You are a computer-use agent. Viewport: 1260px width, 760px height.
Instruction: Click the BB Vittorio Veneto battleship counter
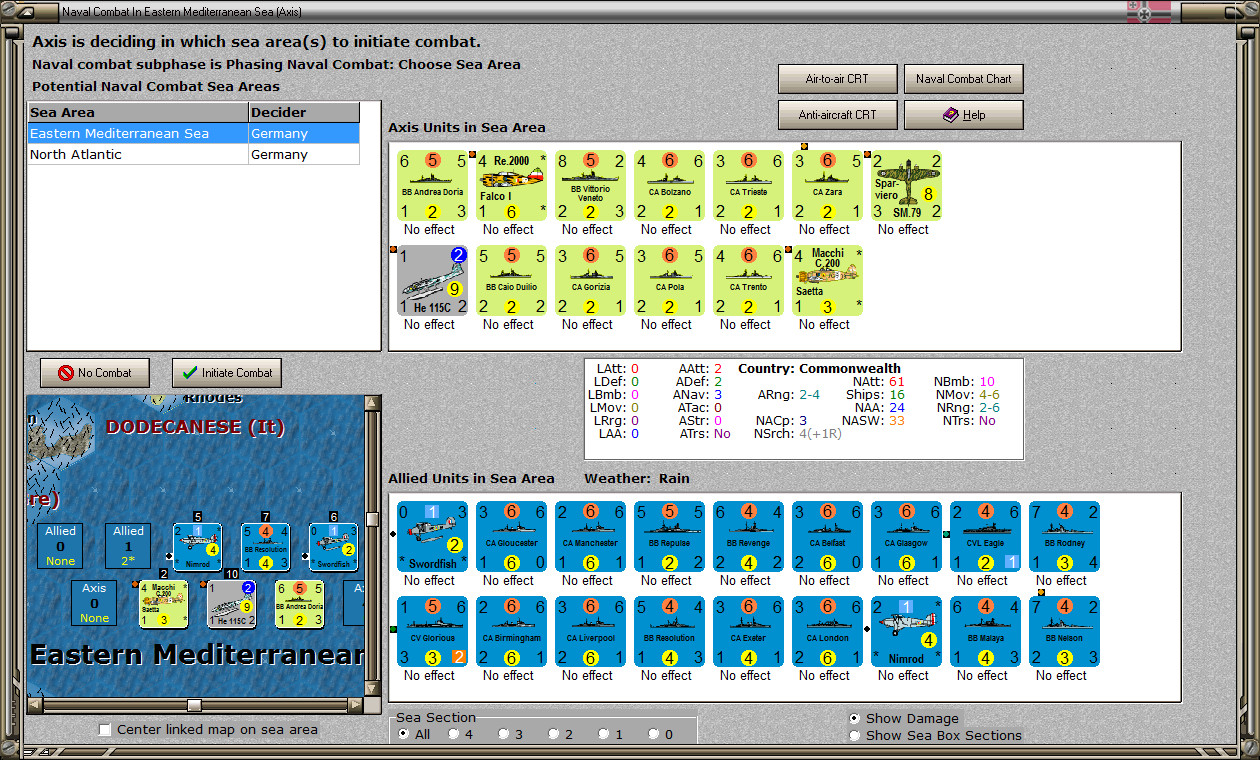[590, 185]
